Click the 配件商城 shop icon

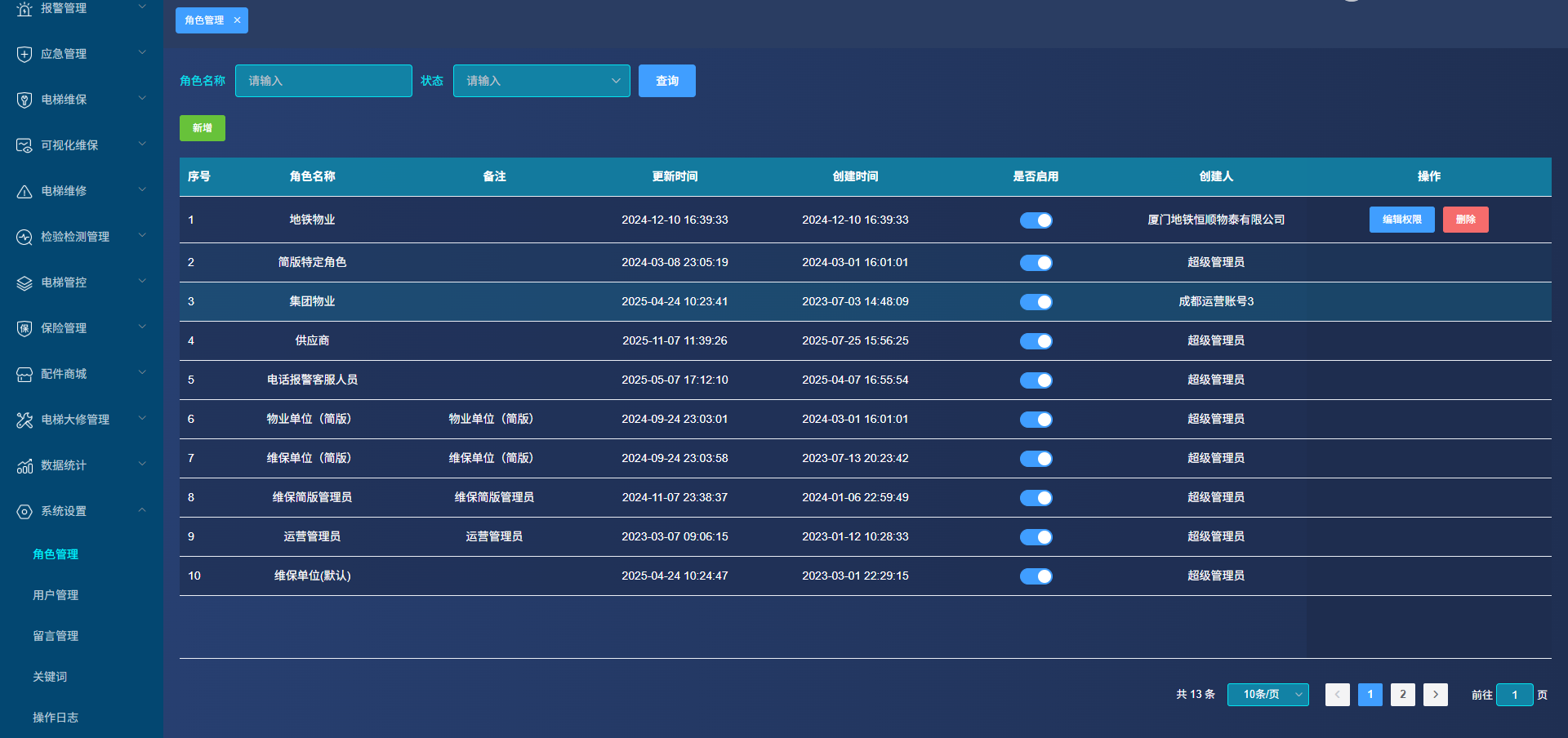(x=24, y=374)
